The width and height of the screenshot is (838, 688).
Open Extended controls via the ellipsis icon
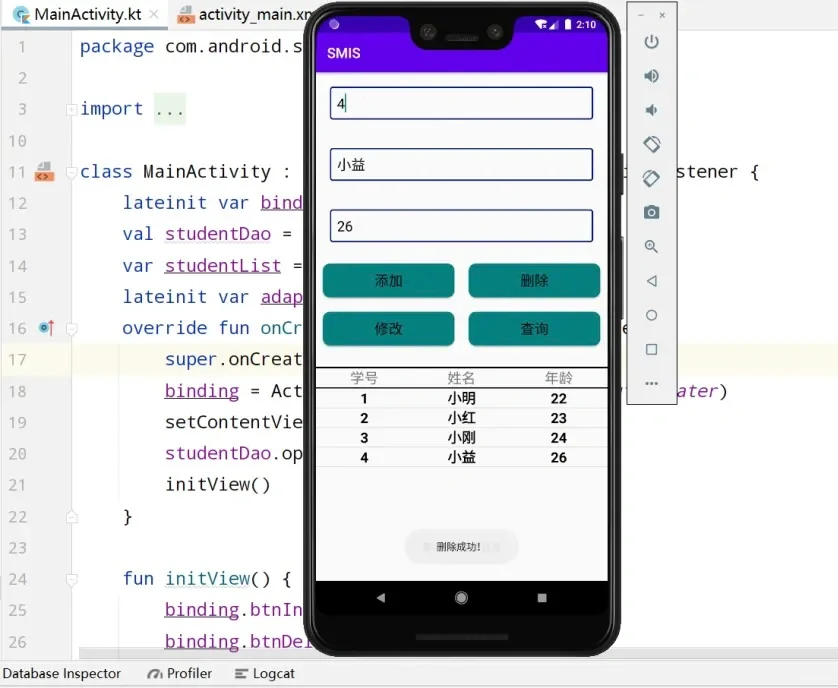click(651, 383)
